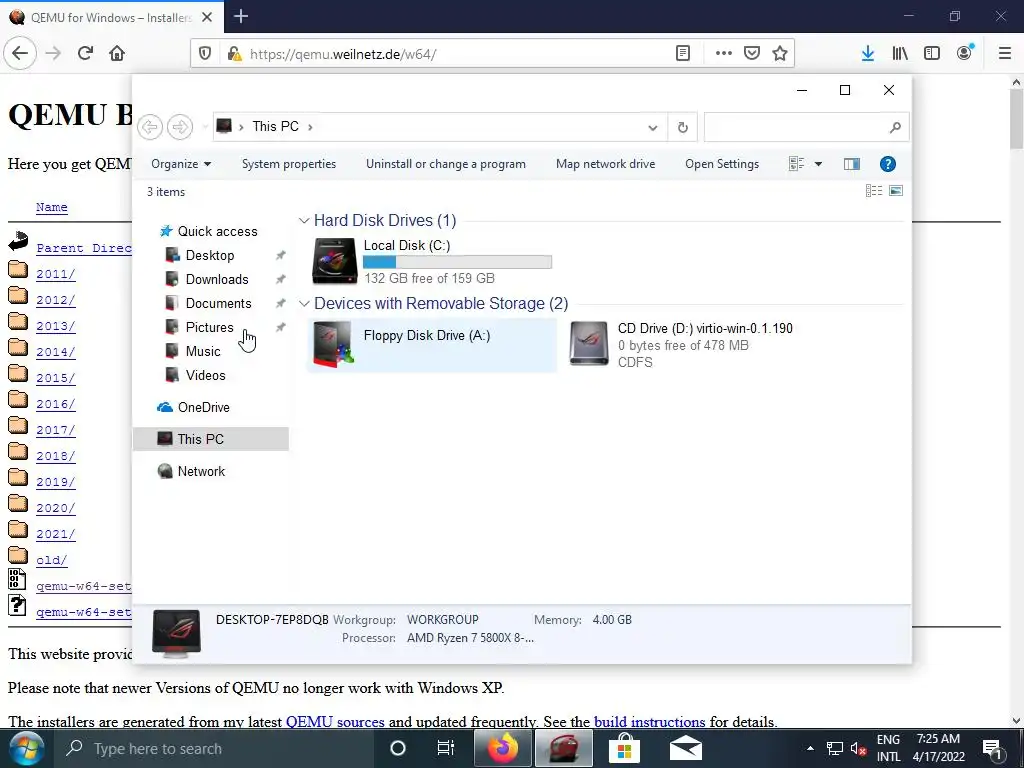Image resolution: width=1024 pixels, height=768 pixels.
Task: Click chevron after This PC in address bar
Action: tap(310, 127)
